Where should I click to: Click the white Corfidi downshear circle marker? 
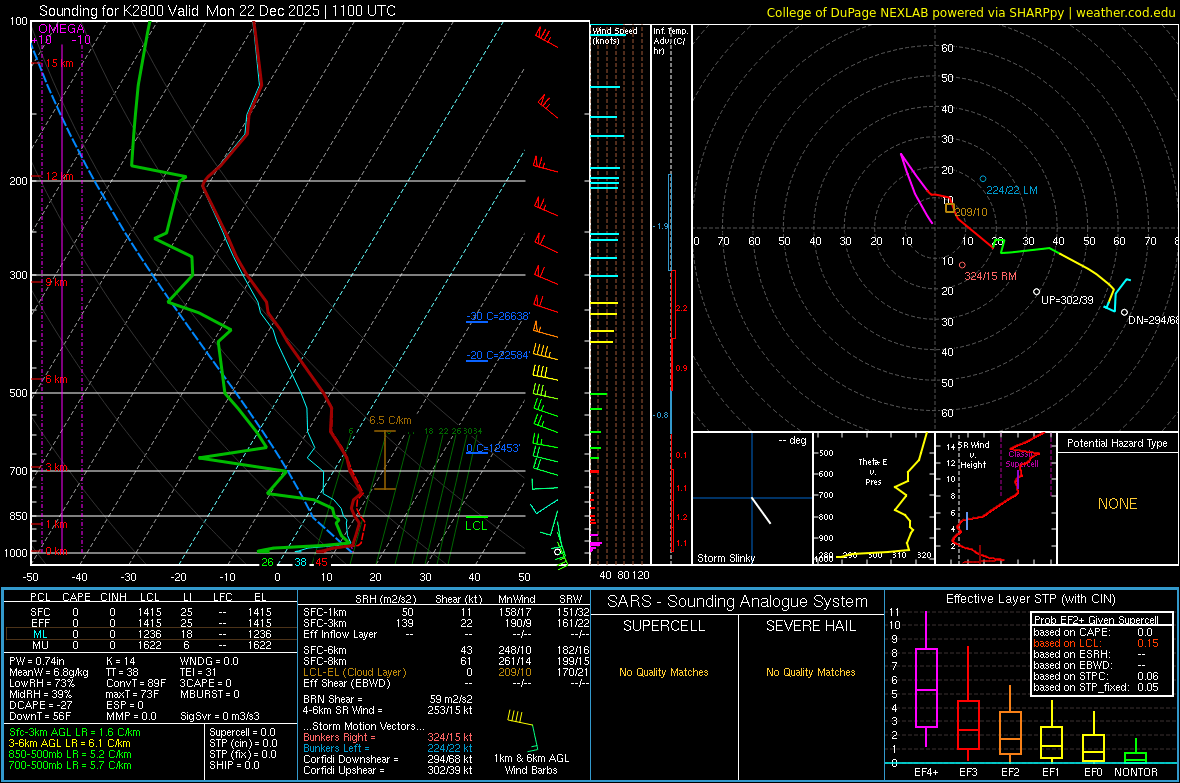point(1124,312)
